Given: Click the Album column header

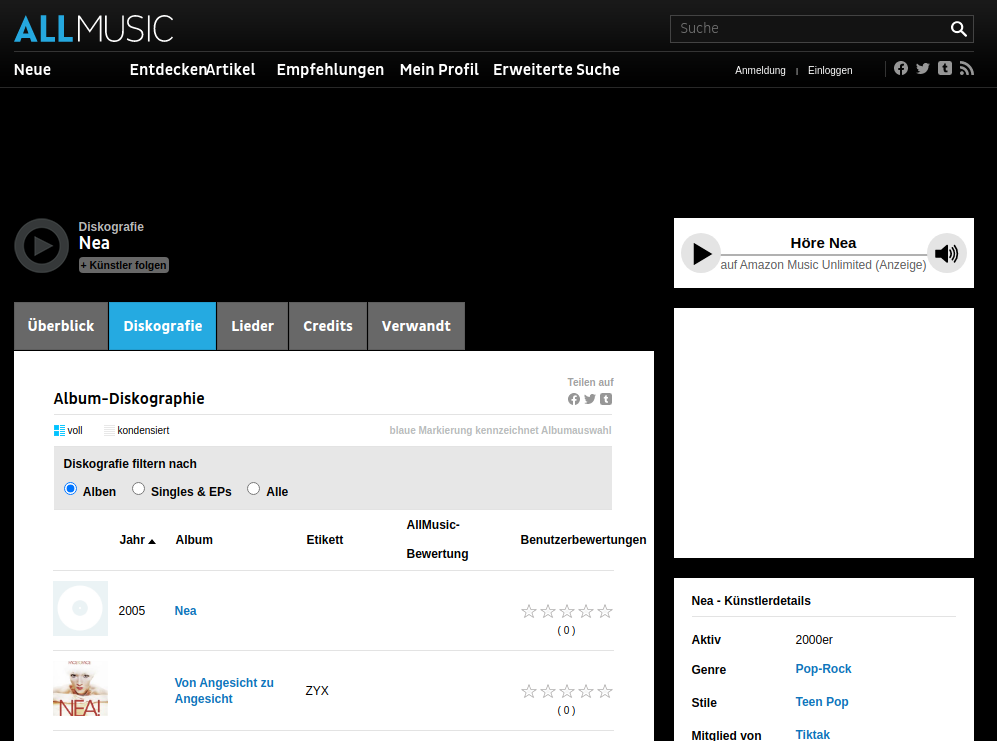Looking at the screenshot, I should coord(194,540).
